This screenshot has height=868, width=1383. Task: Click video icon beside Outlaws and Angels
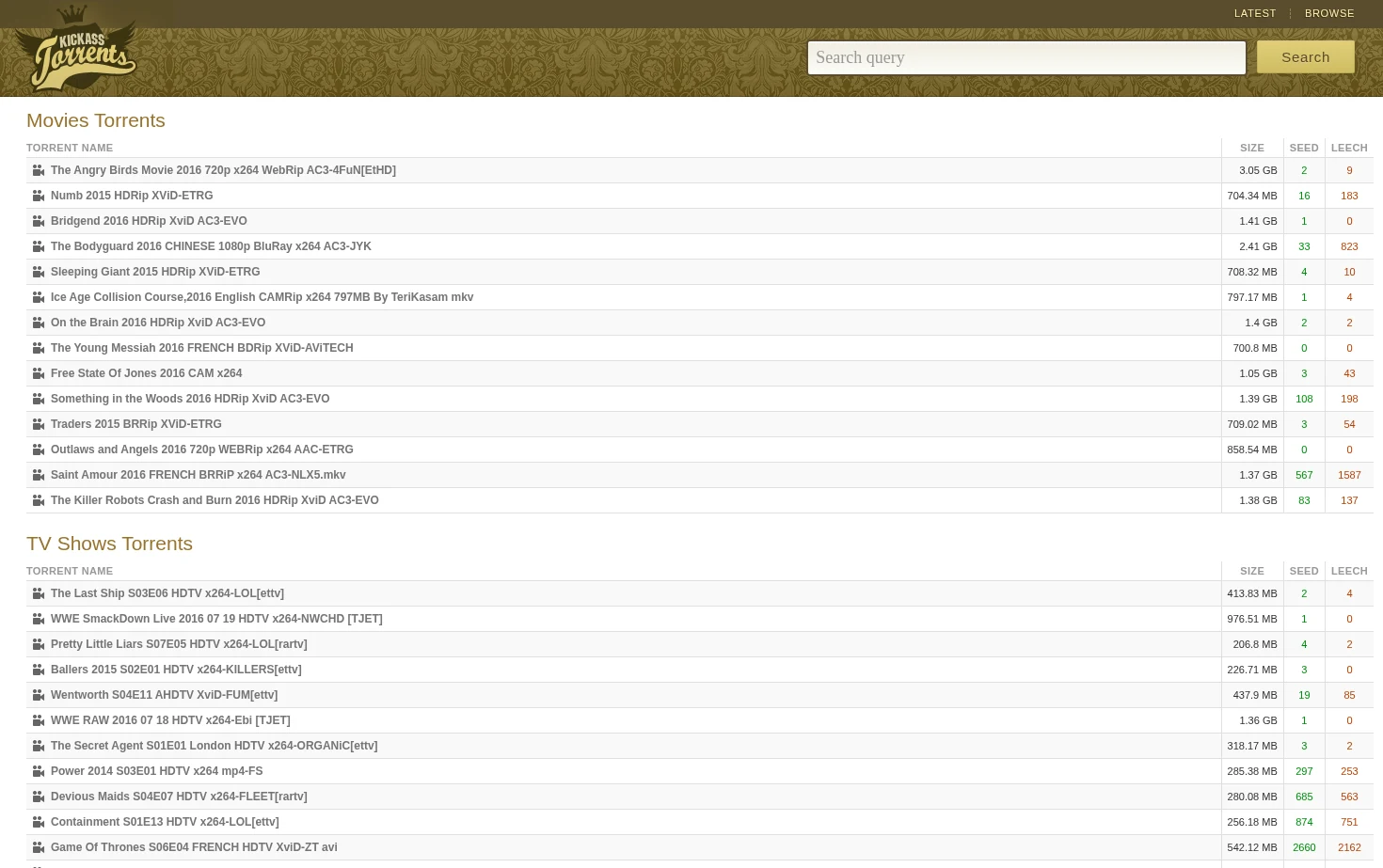(39, 450)
